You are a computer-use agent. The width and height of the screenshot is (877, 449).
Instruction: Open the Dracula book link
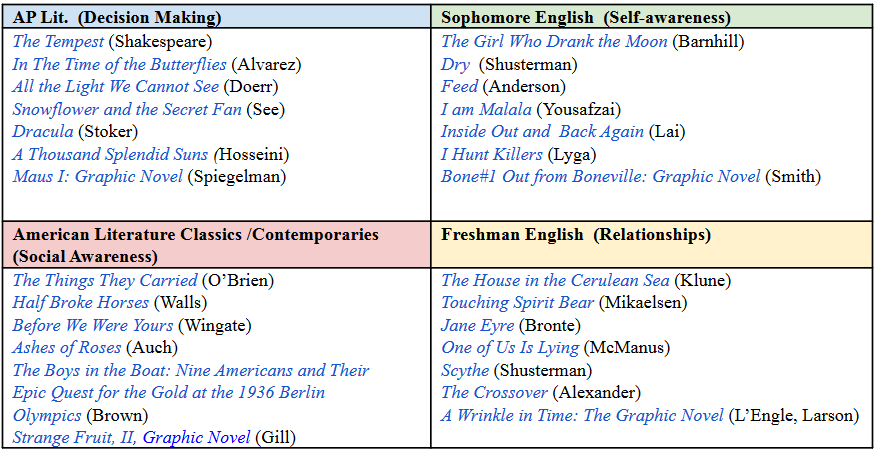43,131
